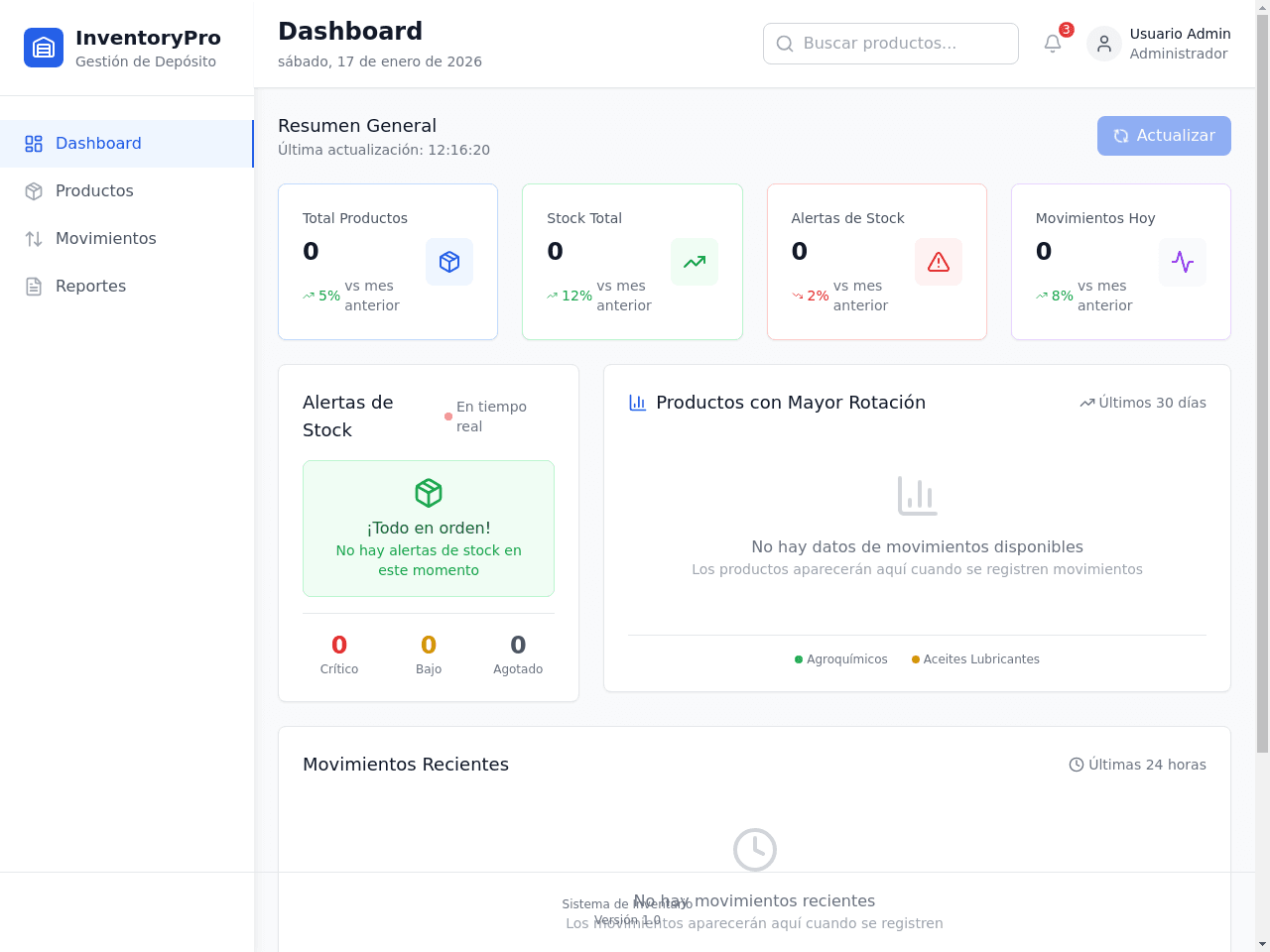Viewport: 1270px width, 952px height.
Task: Open Movimientos in the sidebar
Action: pos(127,239)
